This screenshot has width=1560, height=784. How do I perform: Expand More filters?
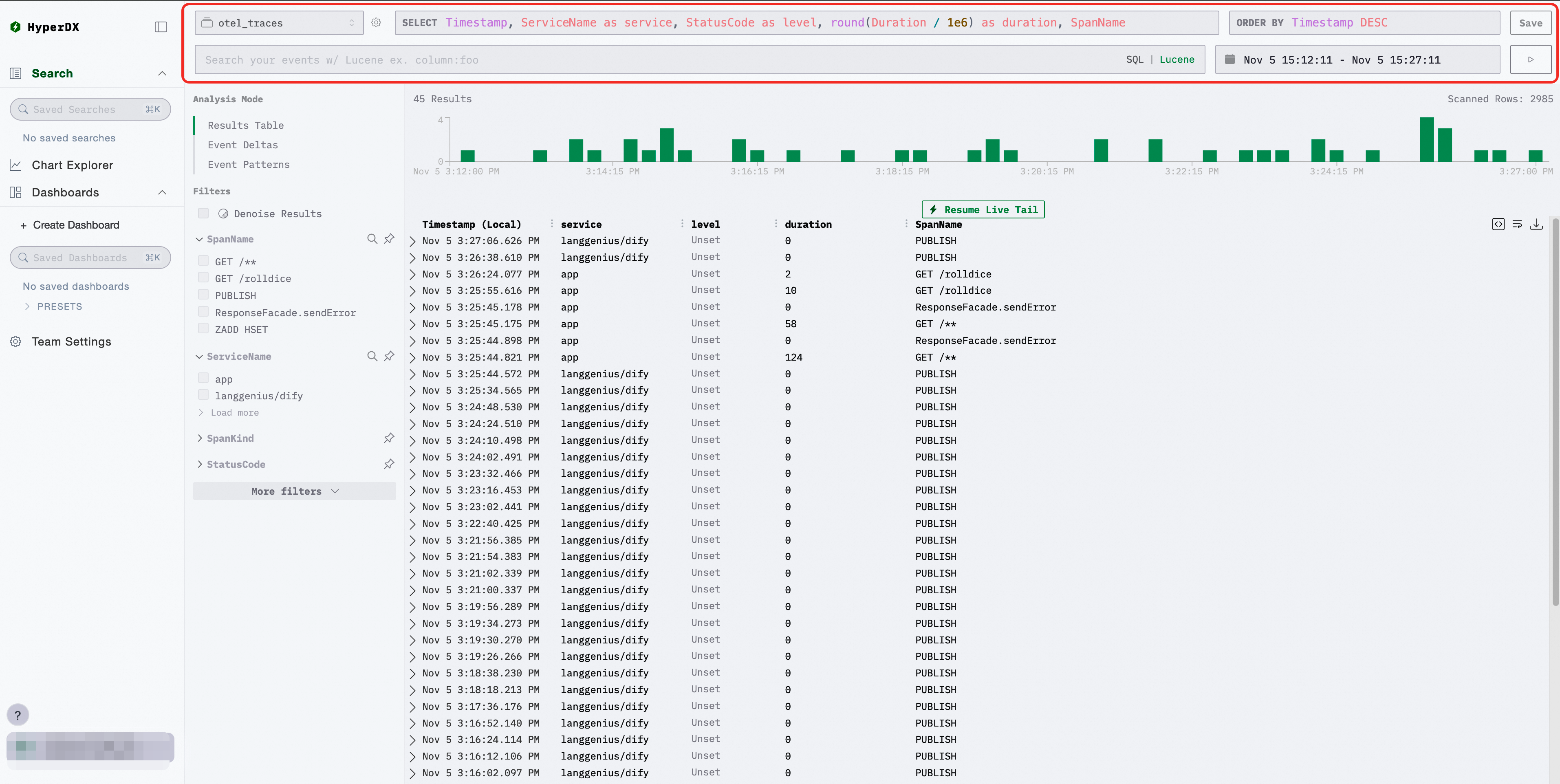click(x=294, y=491)
